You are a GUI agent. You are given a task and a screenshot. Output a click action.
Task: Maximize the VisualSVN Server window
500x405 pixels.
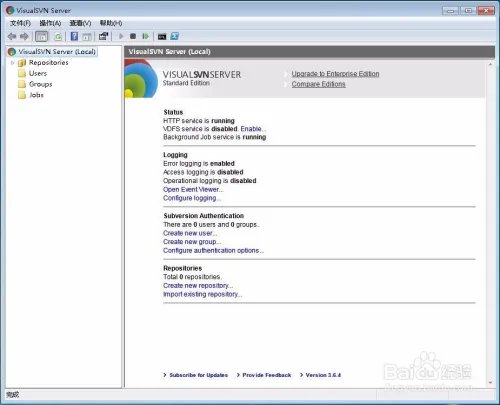pos(468,11)
